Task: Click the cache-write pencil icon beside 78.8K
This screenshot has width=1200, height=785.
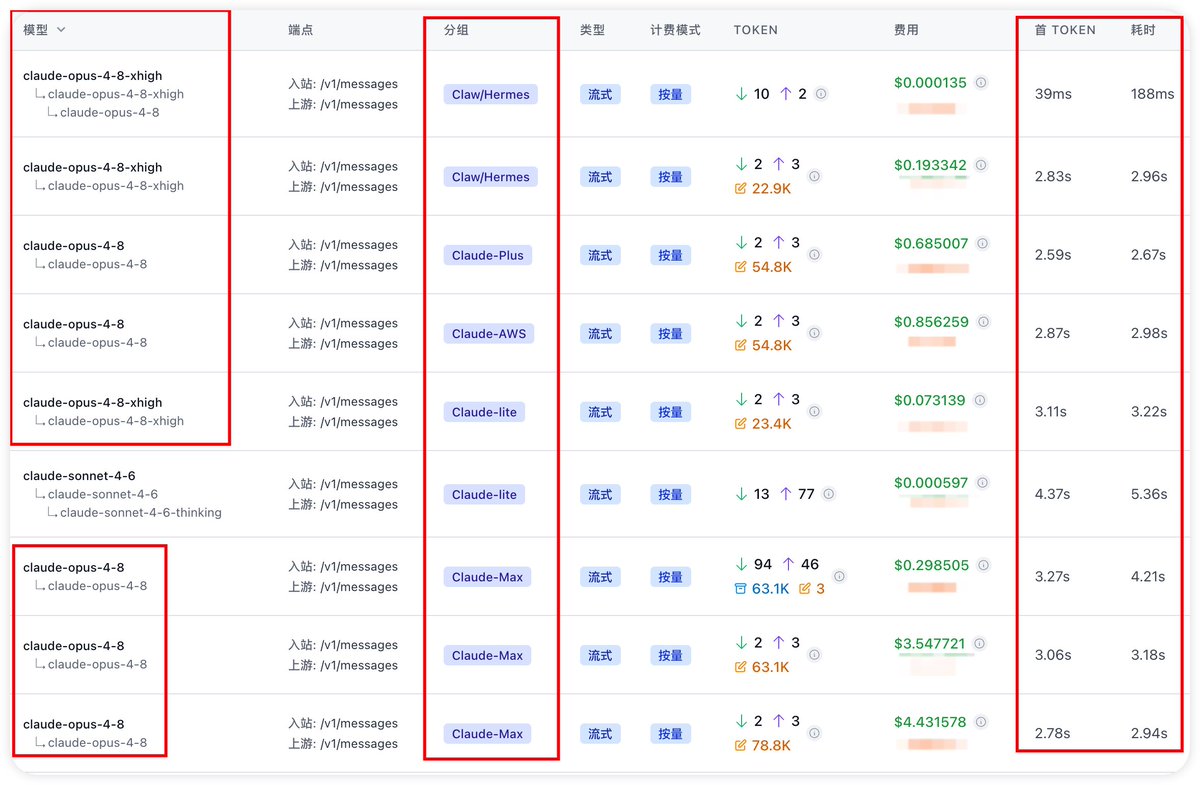Action: point(741,746)
